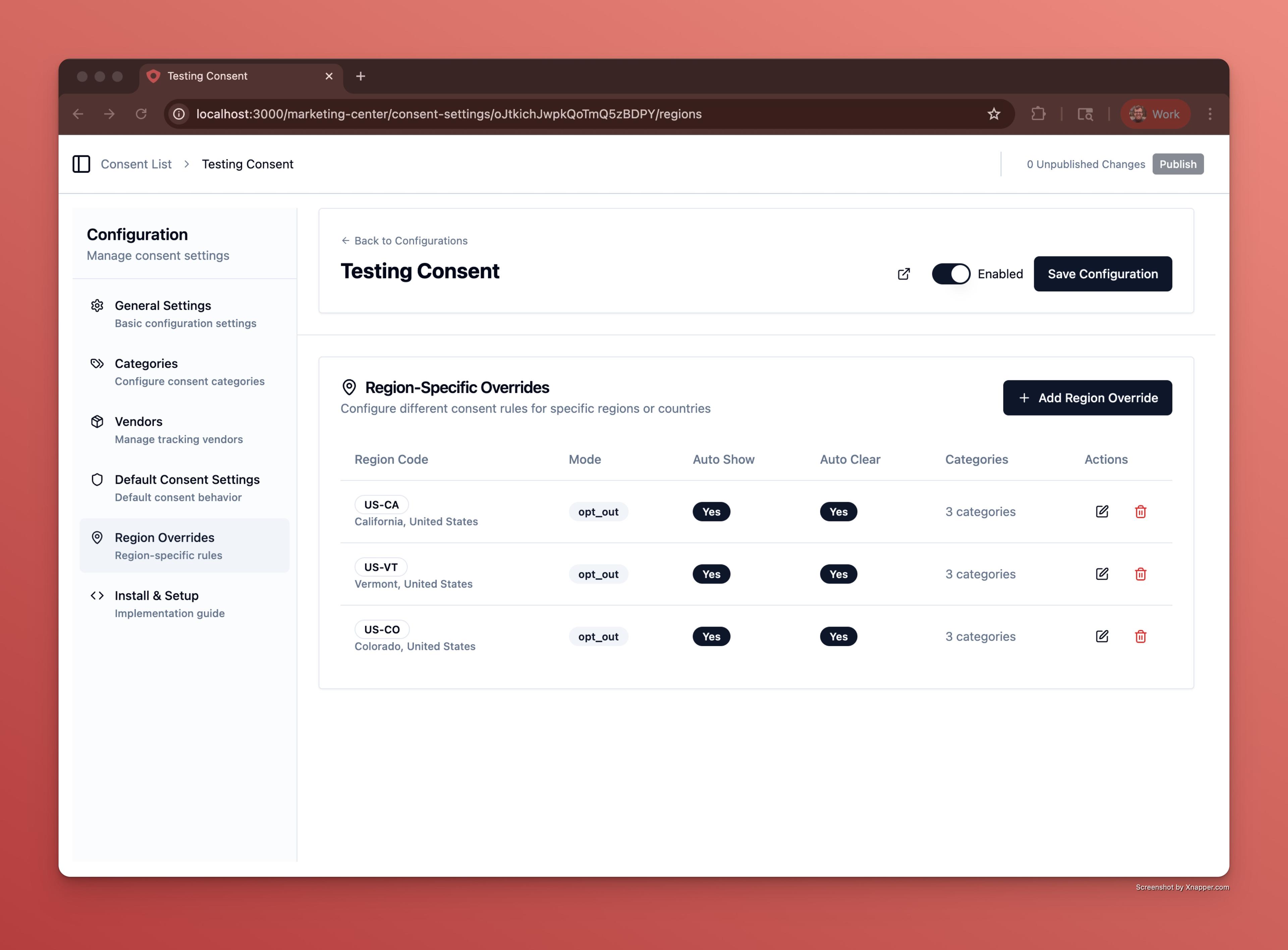Screen dimensions: 1288x950
Task: Toggle the sidebar panel icon
Action: point(81,164)
